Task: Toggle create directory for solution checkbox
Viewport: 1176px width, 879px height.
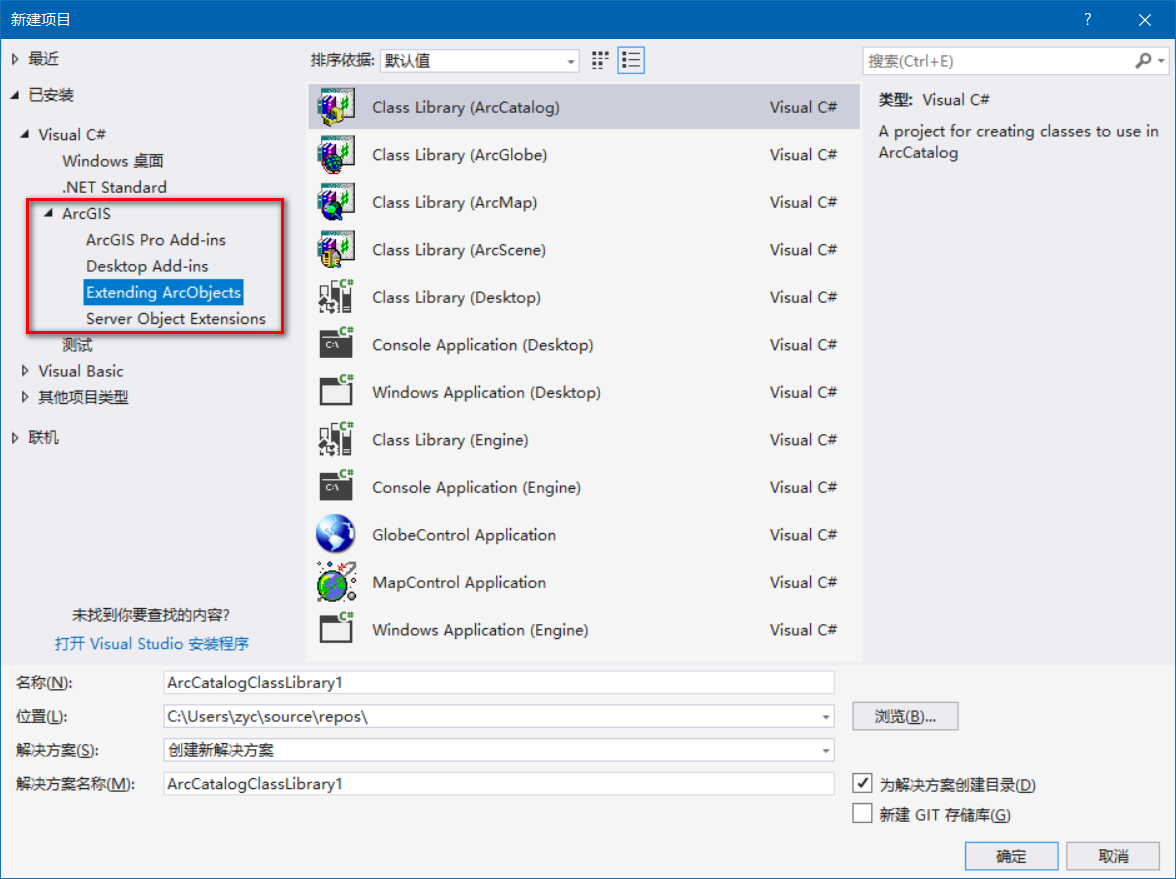Action: pyautogui.click(x=862, y=784)
